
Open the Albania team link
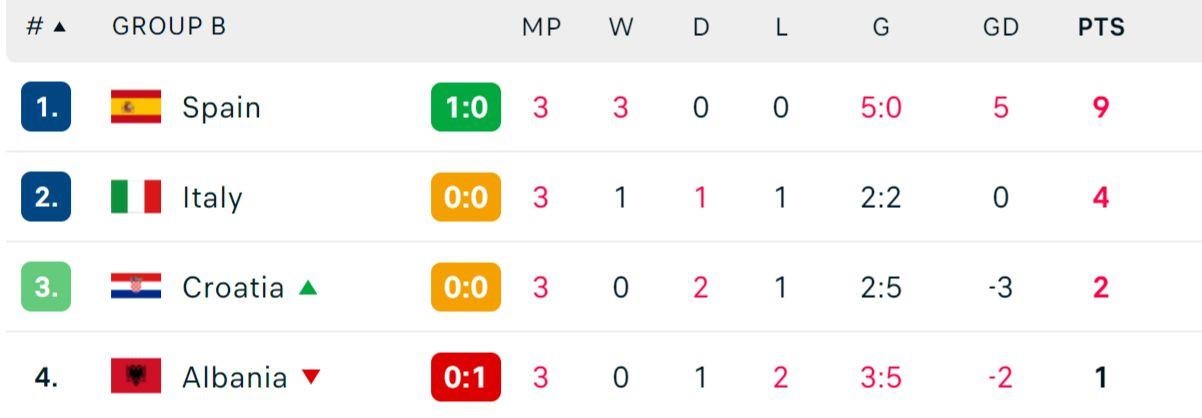[x=234, y=377]
